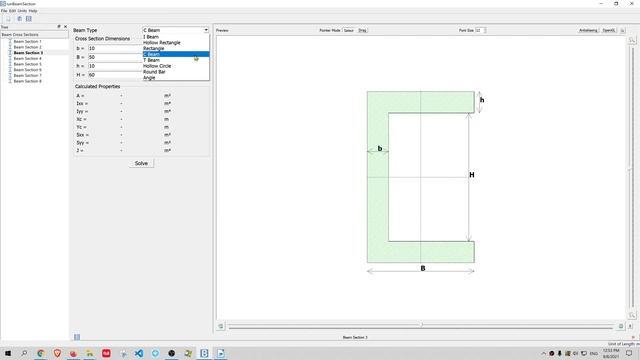Image resolution: width=640 pixels, height=360 pixels.
Task: Switch to the beam section app taskbar icon
Action: pos(204,353)
